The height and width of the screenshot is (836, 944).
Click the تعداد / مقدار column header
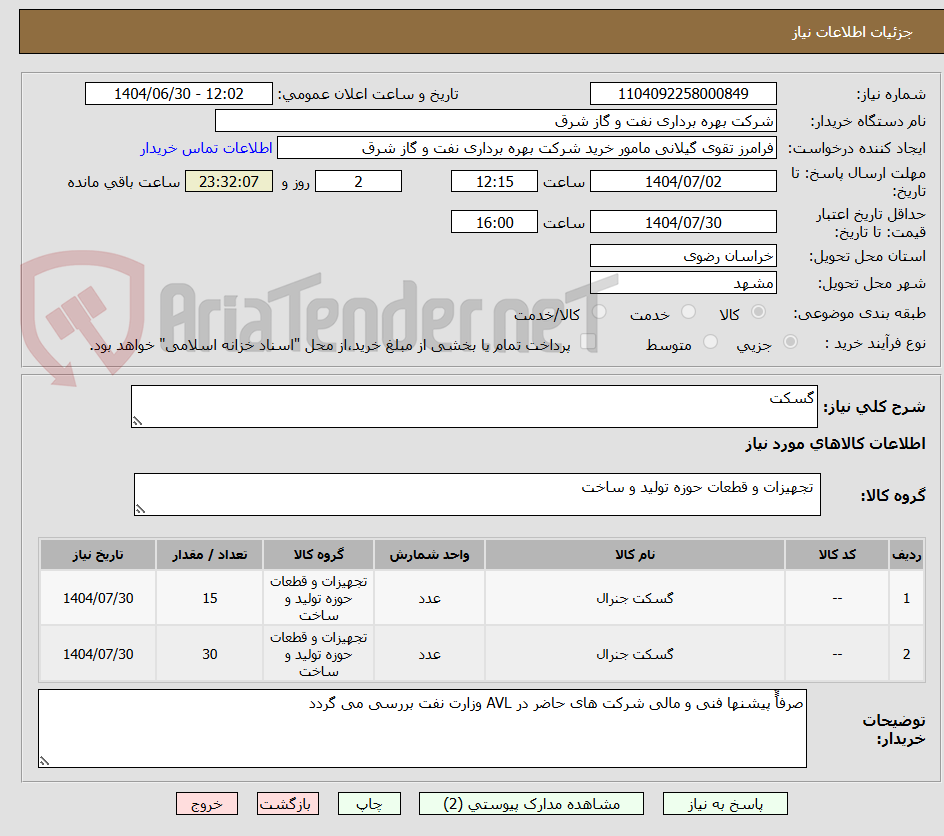(x=210, y=555)
